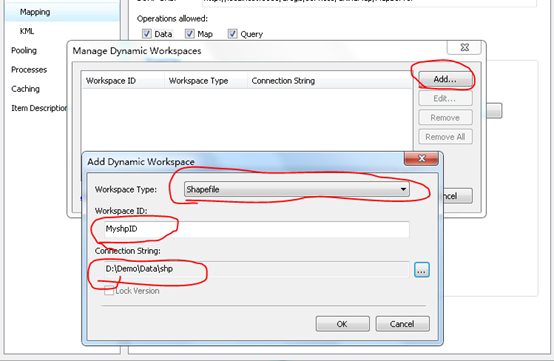The height and width of the screenshot is (361, 554).
Task: Toggle the Data operation checkbox
Action: pos(147,34)
